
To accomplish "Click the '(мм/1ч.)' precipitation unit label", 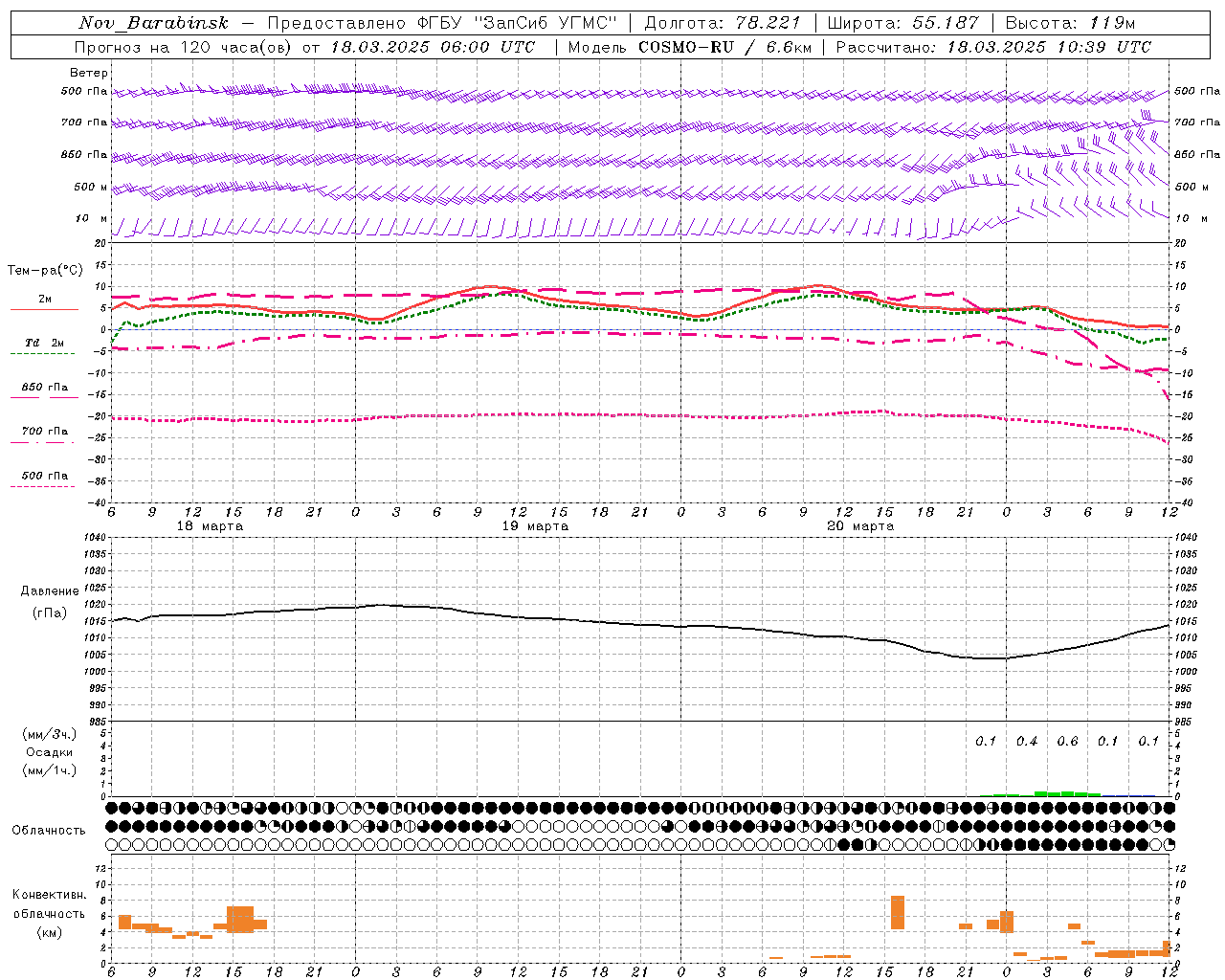I will pos(49,770).
